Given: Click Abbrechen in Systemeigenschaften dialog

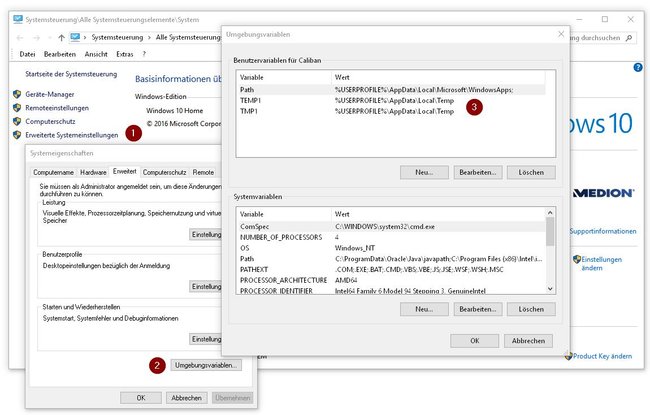Looking at the screenshot, I should click(x=187, y=398).
